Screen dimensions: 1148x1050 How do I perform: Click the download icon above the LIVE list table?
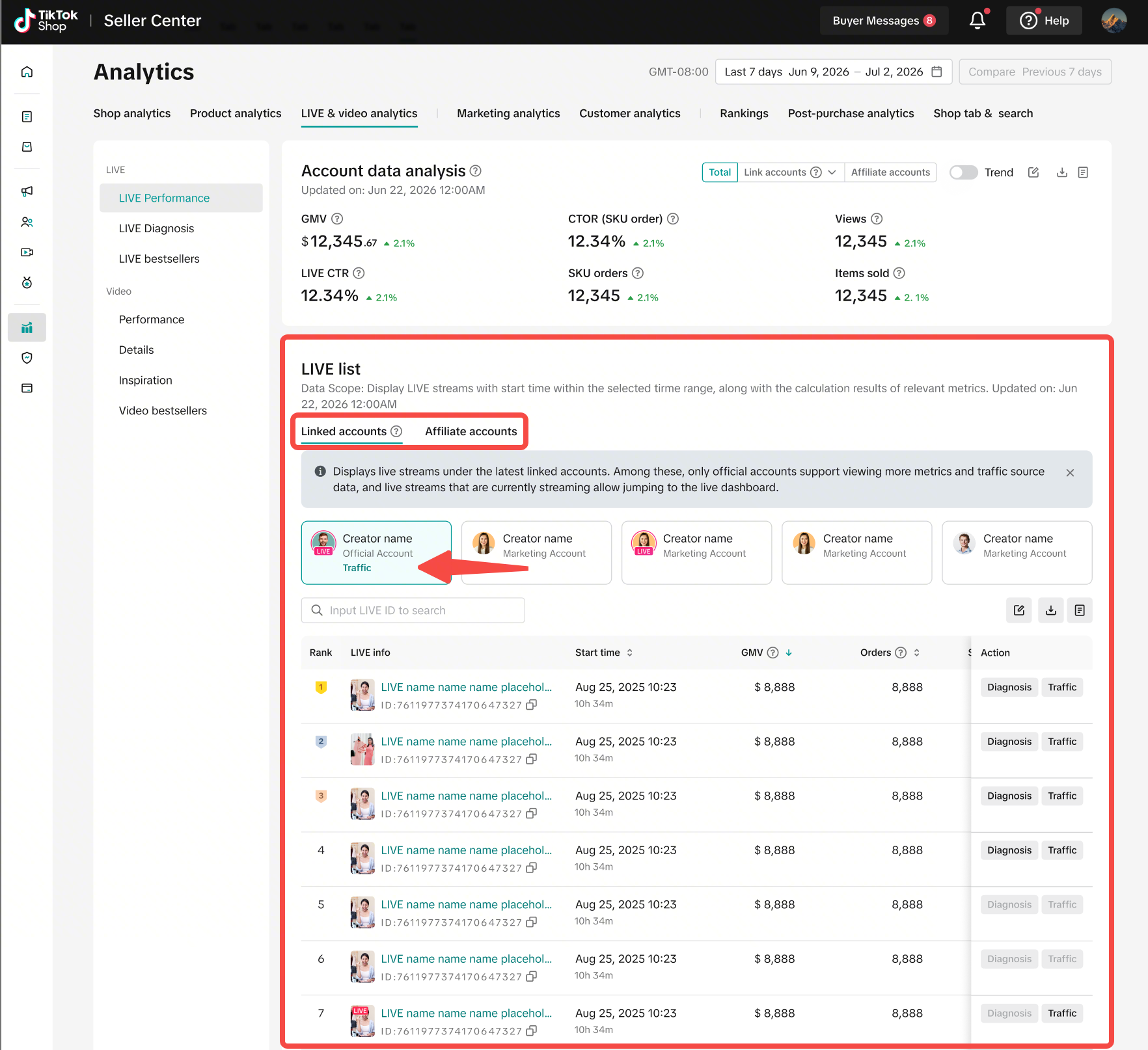pos(1050,610)
